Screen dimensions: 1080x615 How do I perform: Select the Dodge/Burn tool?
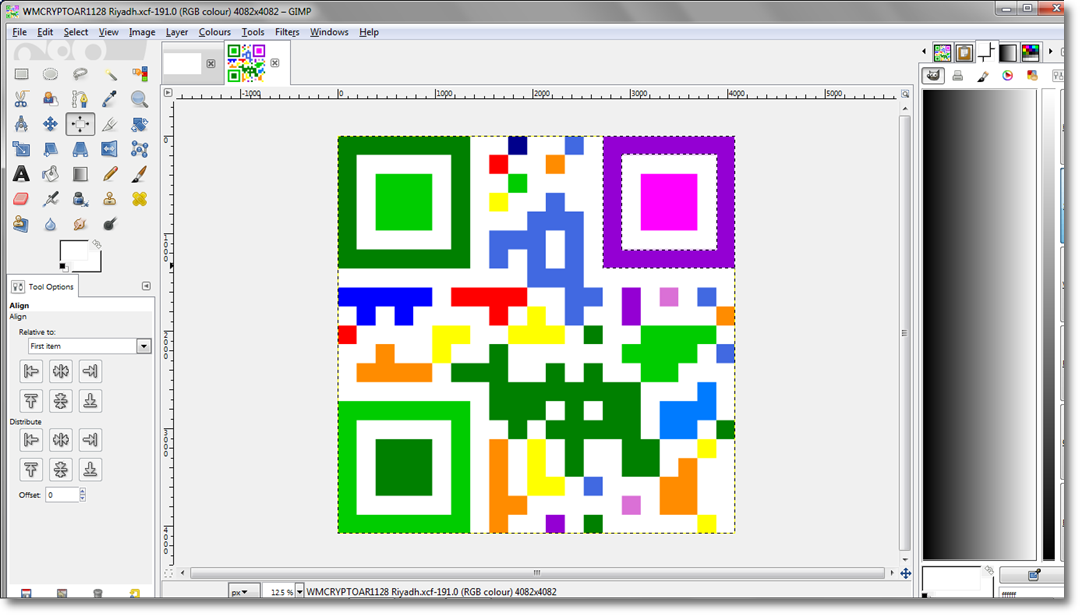coord(110,225)
